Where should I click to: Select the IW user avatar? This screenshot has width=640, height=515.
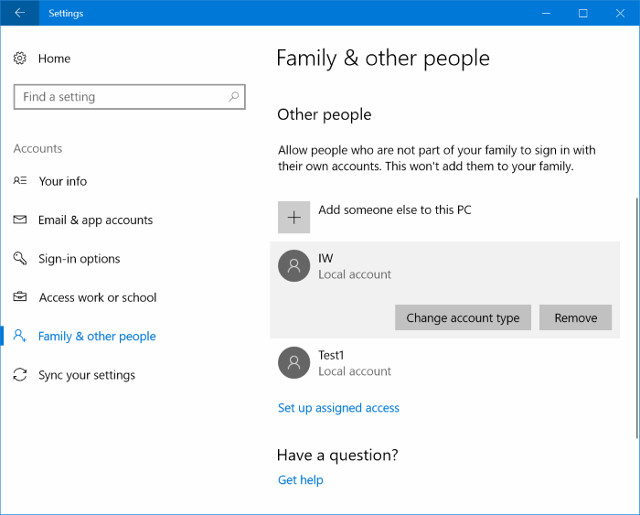point(294,266)
